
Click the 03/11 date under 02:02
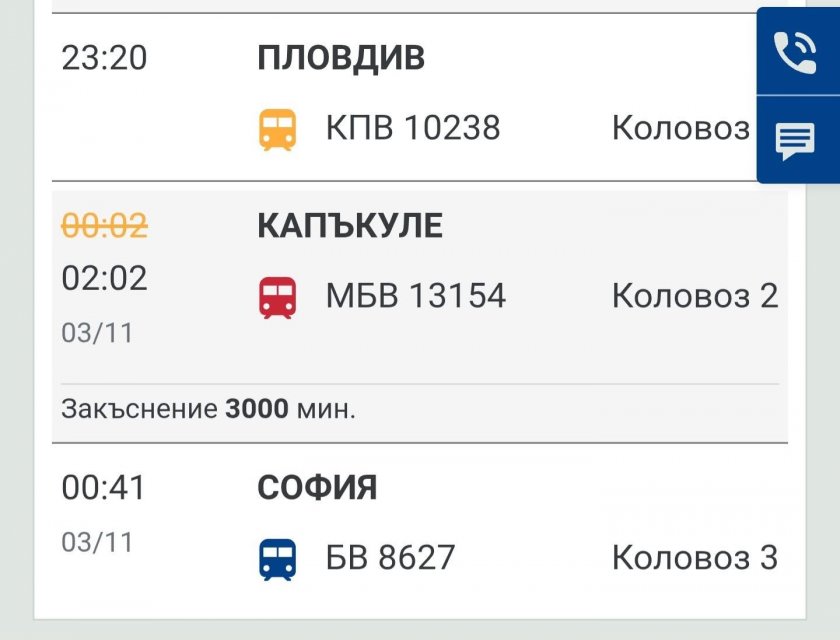point(97,333)
